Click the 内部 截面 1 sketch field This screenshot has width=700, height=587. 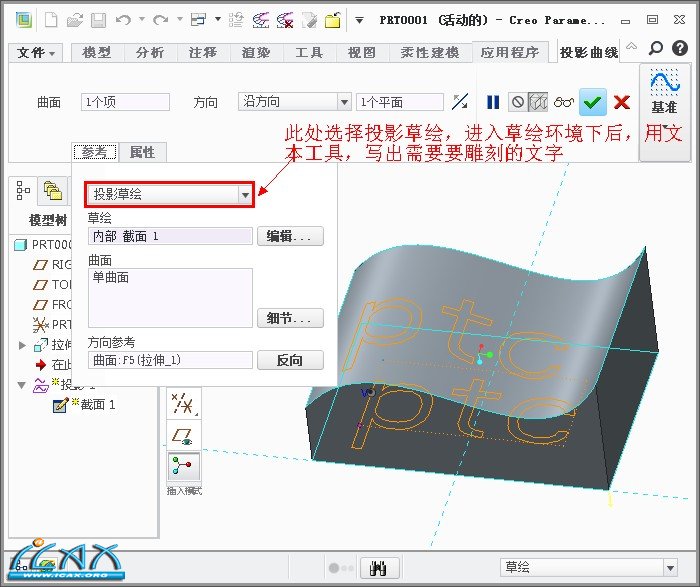click(171, 236)
